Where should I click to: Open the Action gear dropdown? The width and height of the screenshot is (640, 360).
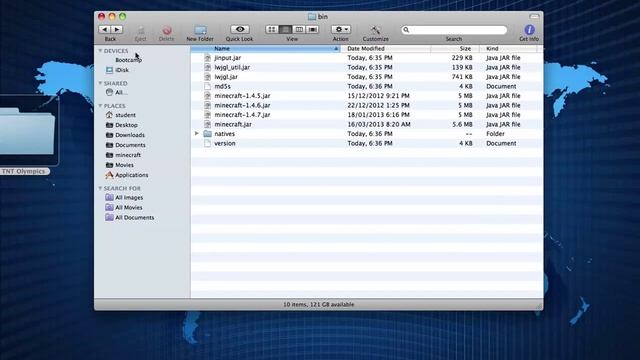tap(341, 29)
